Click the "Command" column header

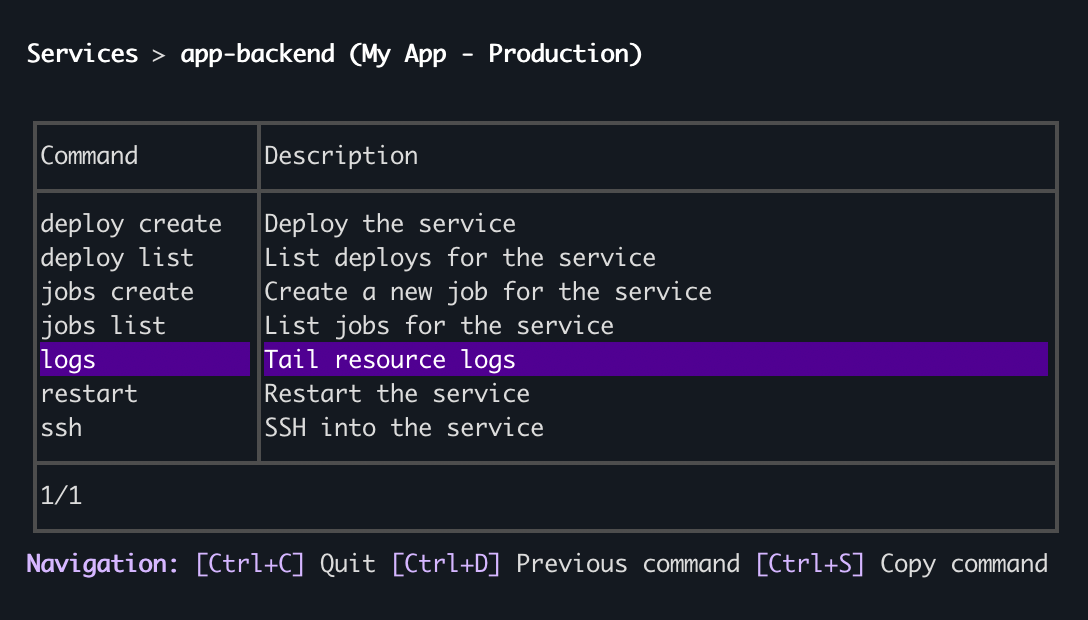(x=89, y=156)
